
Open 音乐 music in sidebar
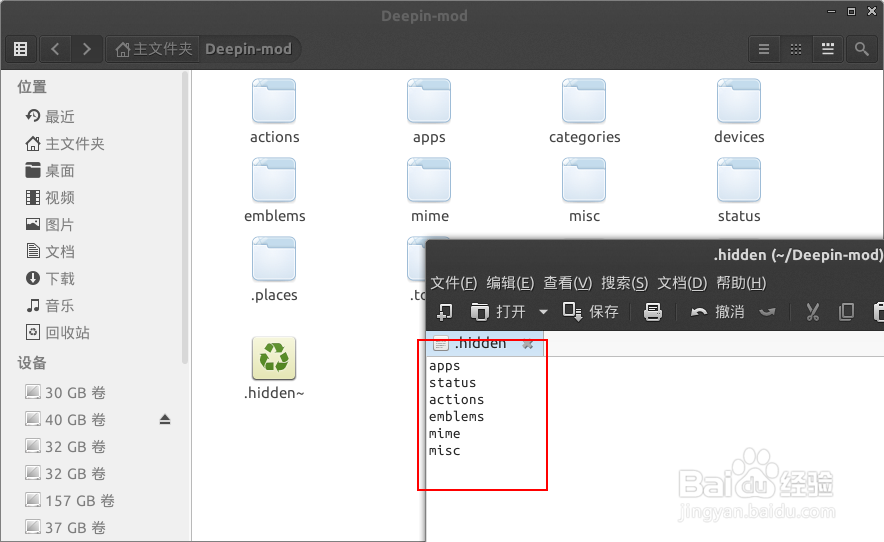50,306
